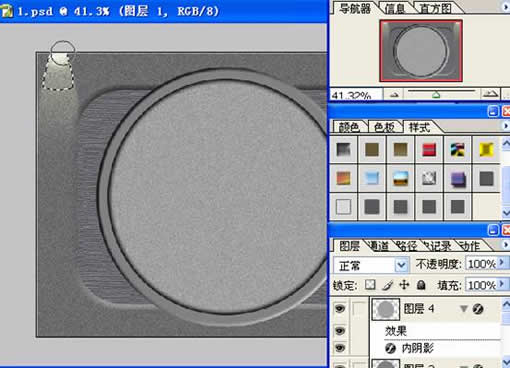Image resolution: width=510 pixels, height=368 pixels.
Task: Open the 不透明度 opacity slider arrow
Action: (502, 263)
